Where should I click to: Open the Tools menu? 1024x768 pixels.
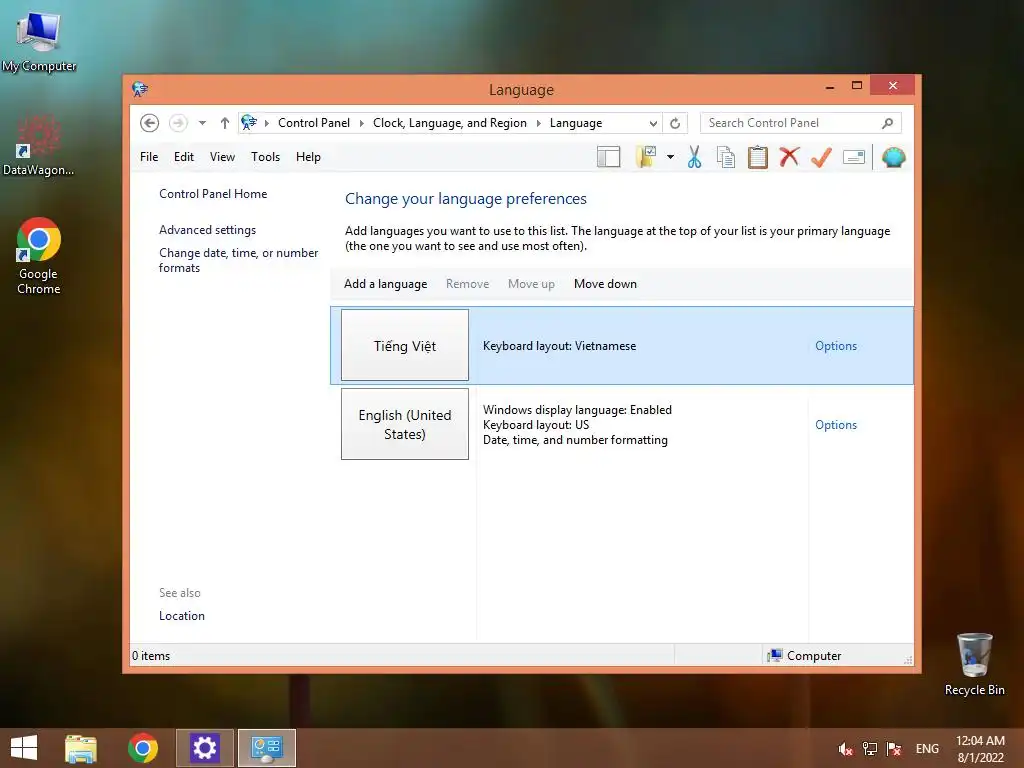pyautogui.click(x=265, y=157)
